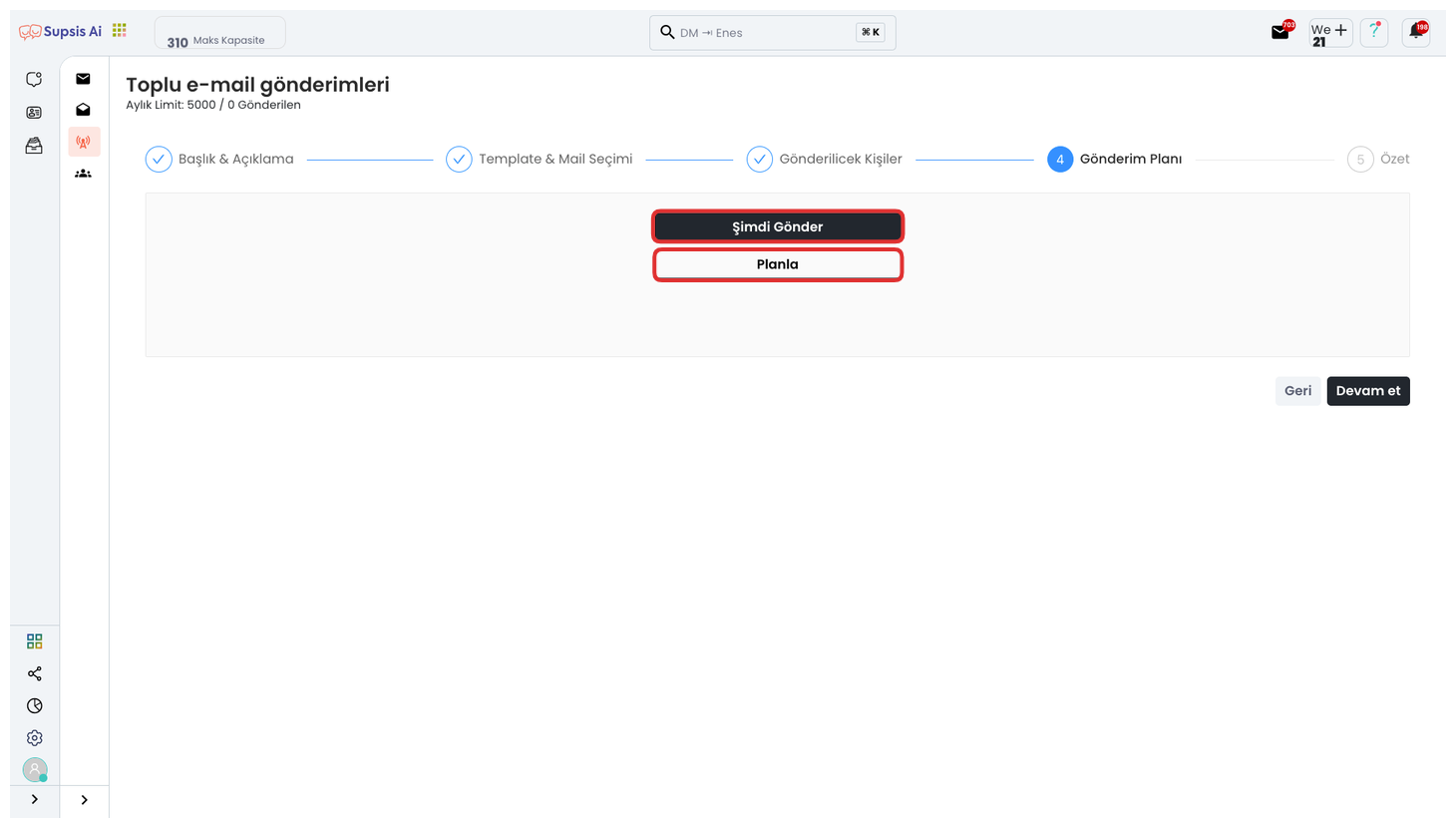Open the share nodes icon in the sidebar
Screen dimensions: 1456x828
35,673
